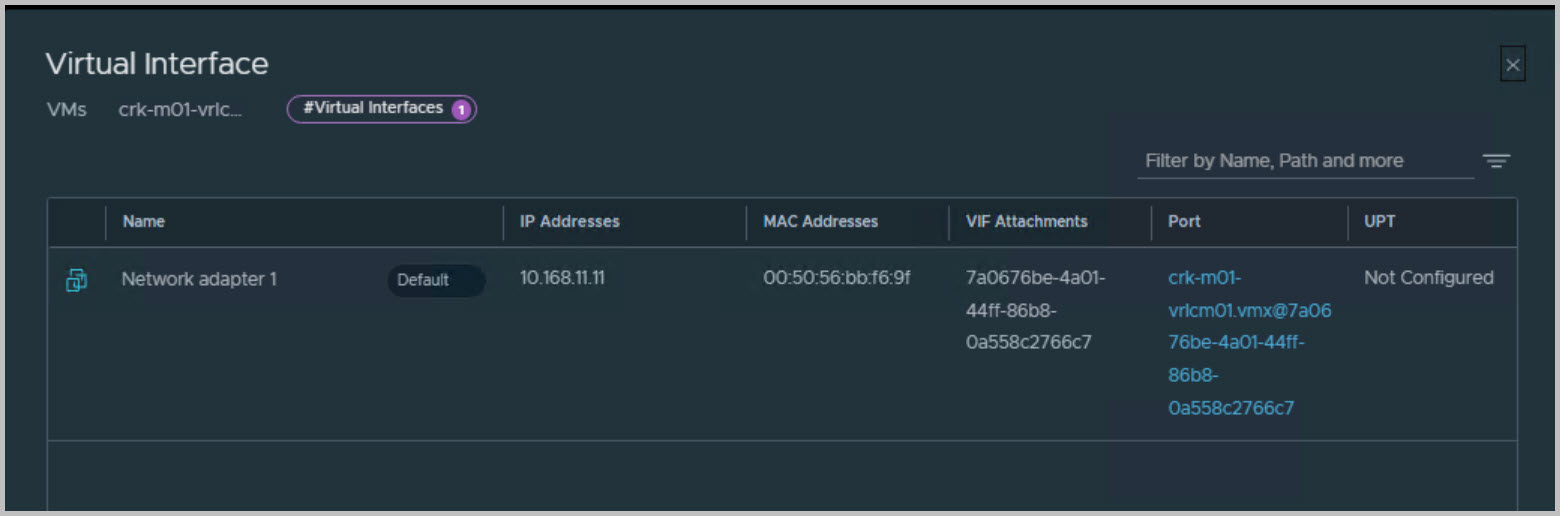This screenshot has width=1560, height=516.
Task: Select the #Virtual Interfaces tag
Action: 373,108
